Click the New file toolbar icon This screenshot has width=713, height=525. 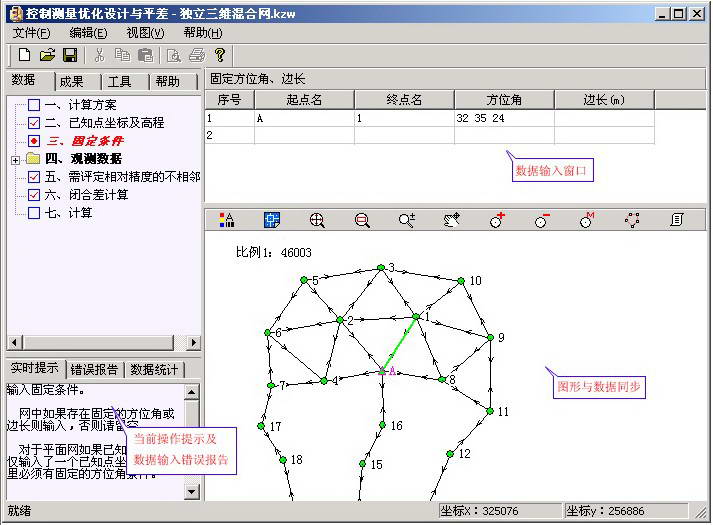[24, 55]
